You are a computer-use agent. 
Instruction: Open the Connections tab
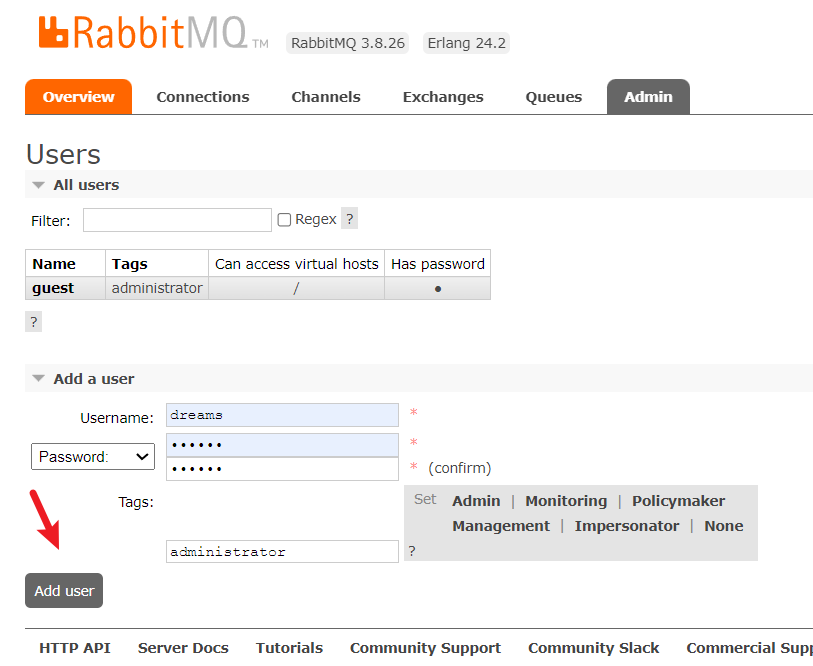tap(203, 97)
